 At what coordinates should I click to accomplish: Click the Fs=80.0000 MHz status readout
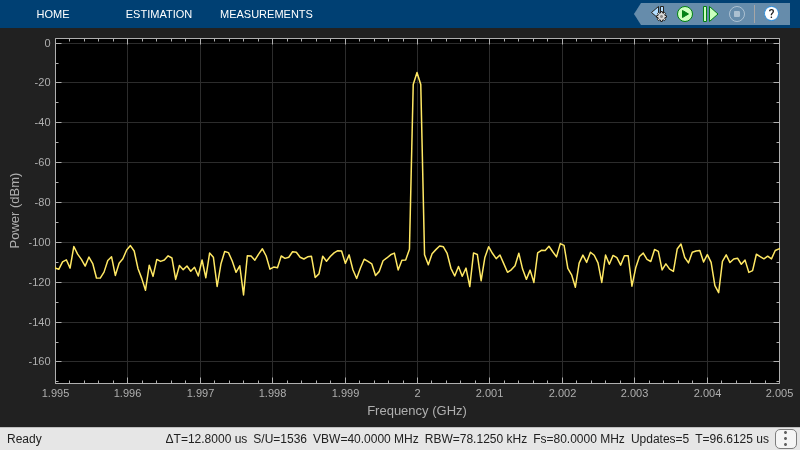pos(579,439)
